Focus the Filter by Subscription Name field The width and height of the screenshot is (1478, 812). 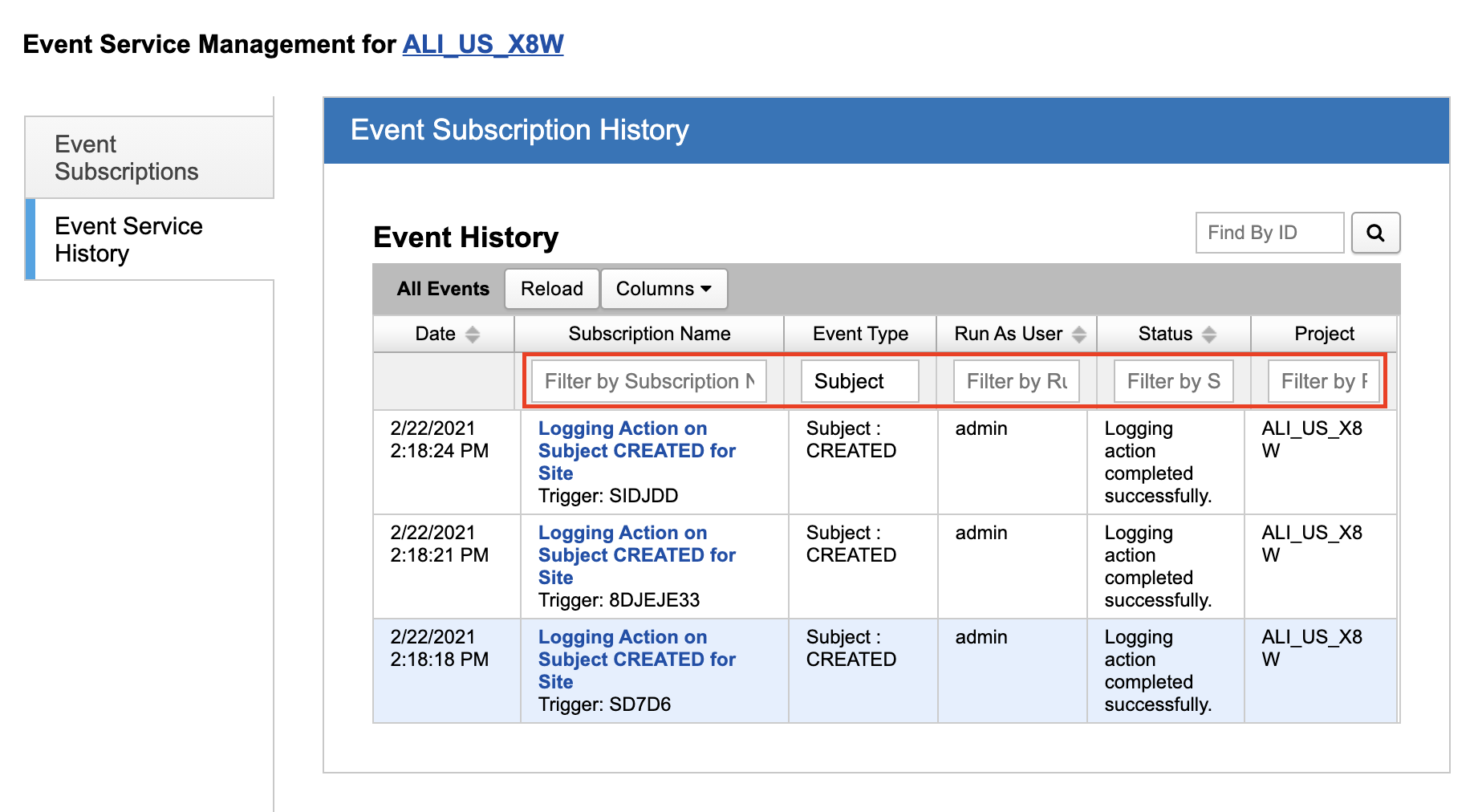pyautogui.click(x=648, y=381)
